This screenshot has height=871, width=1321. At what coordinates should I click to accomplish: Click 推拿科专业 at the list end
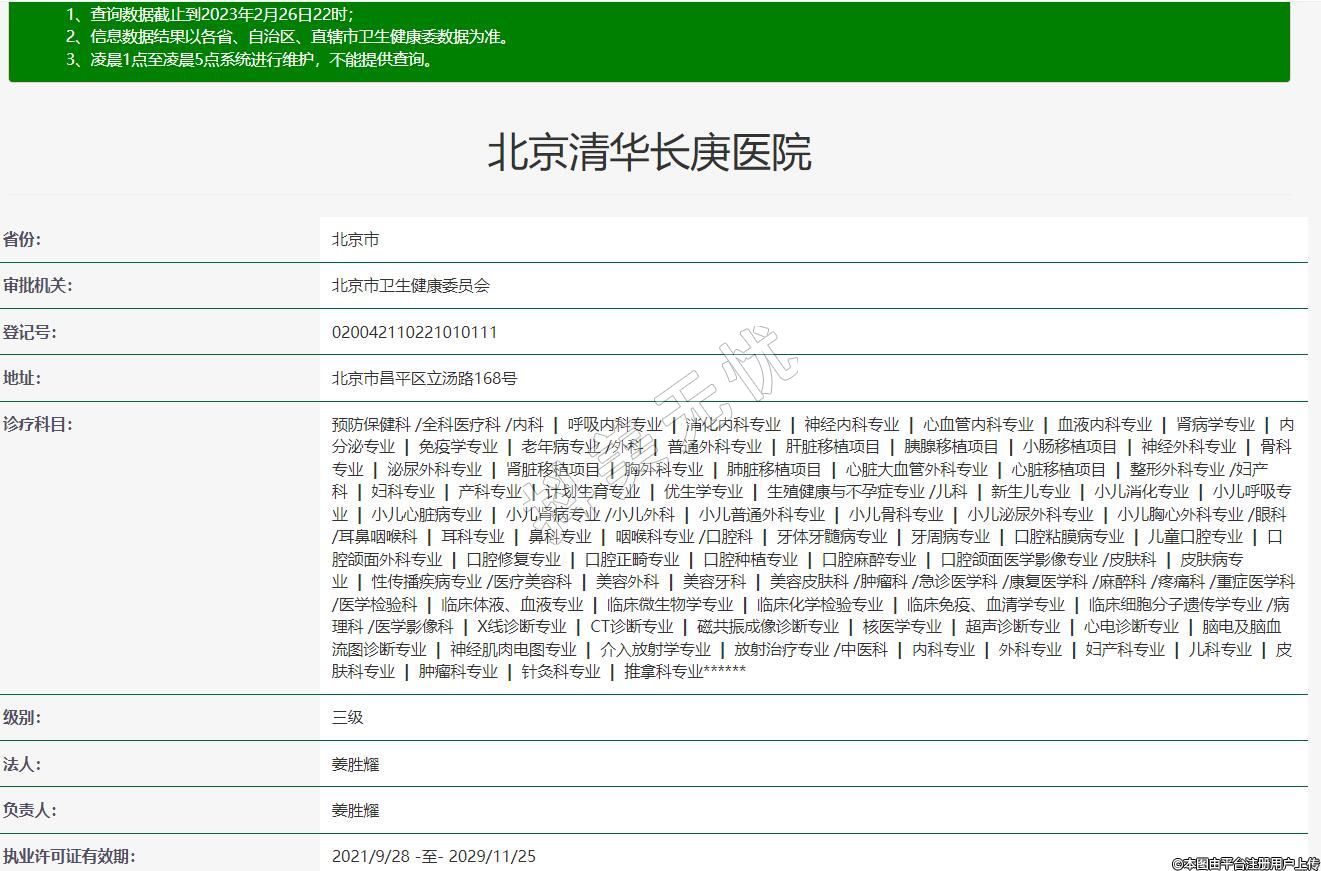pos(664,672)
